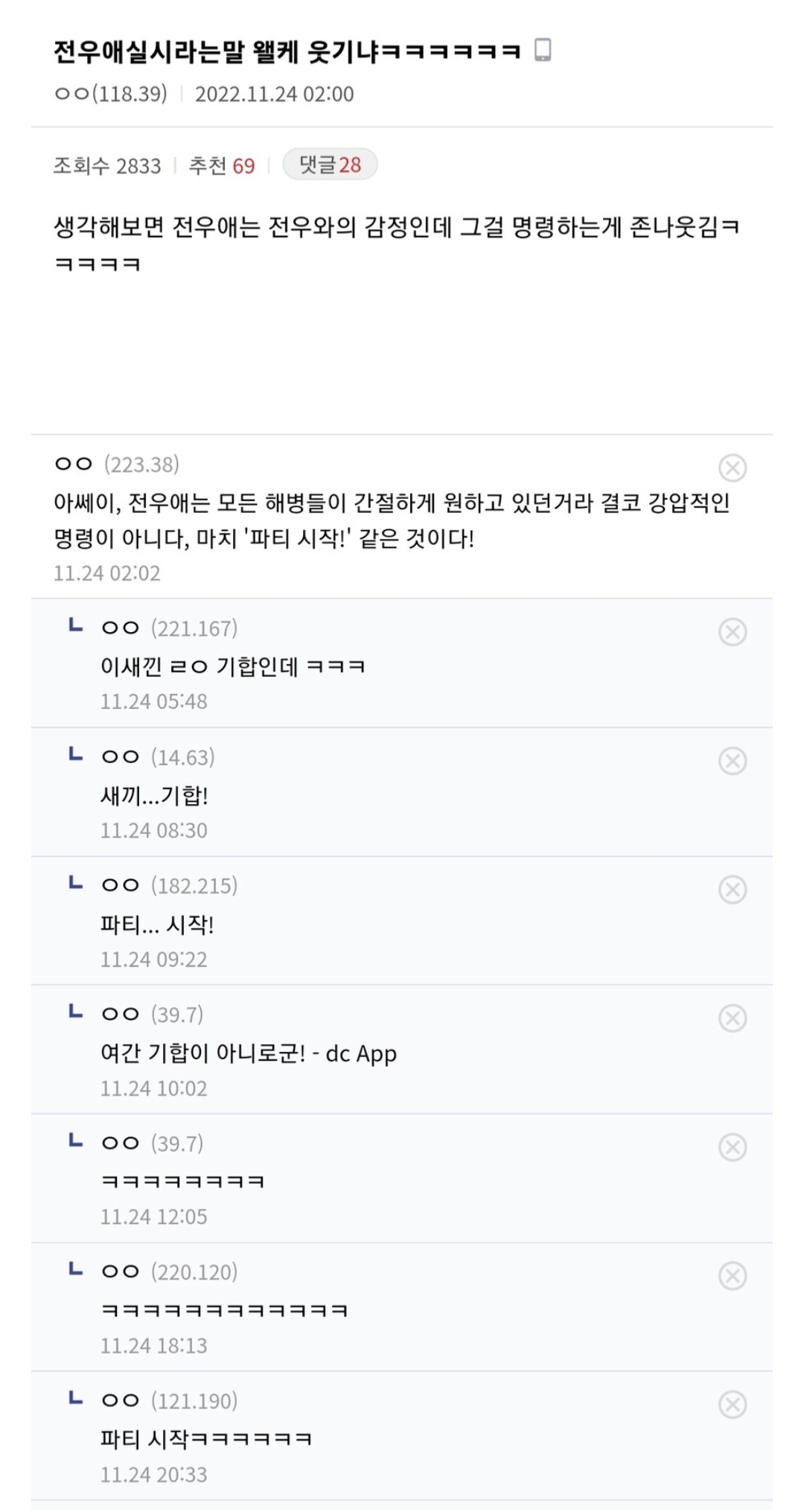Image resolution: width=804 pixels, height=1512 pixels.
Task: Click the post author ㅇㅇ(118.39)
Action: 110,94
